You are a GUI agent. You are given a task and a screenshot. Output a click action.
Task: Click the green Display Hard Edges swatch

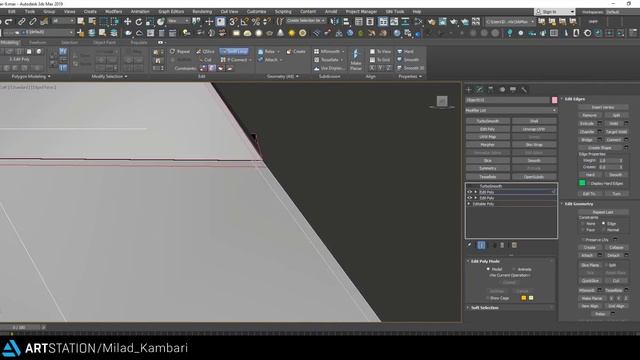(582, 183)
